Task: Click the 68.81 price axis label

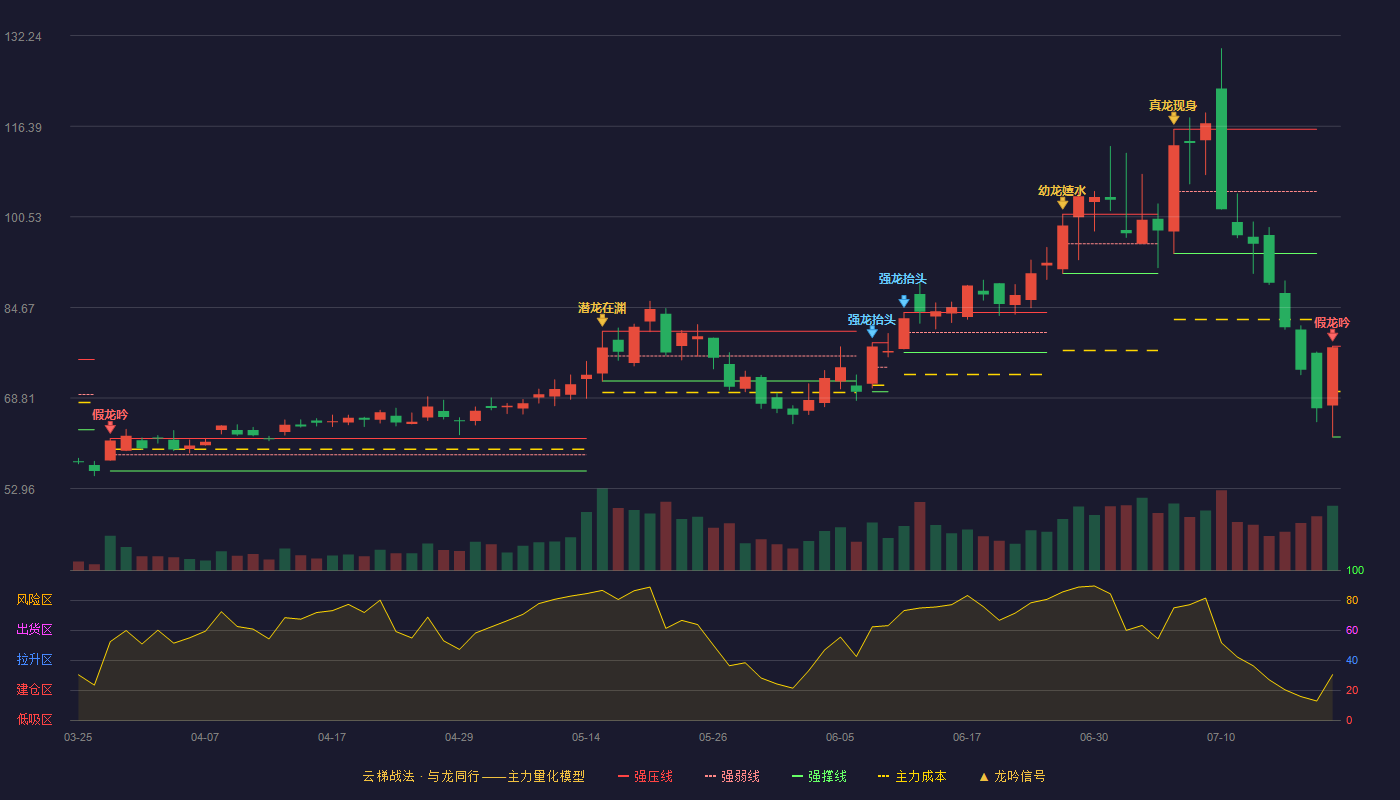Action: point(20,398)
